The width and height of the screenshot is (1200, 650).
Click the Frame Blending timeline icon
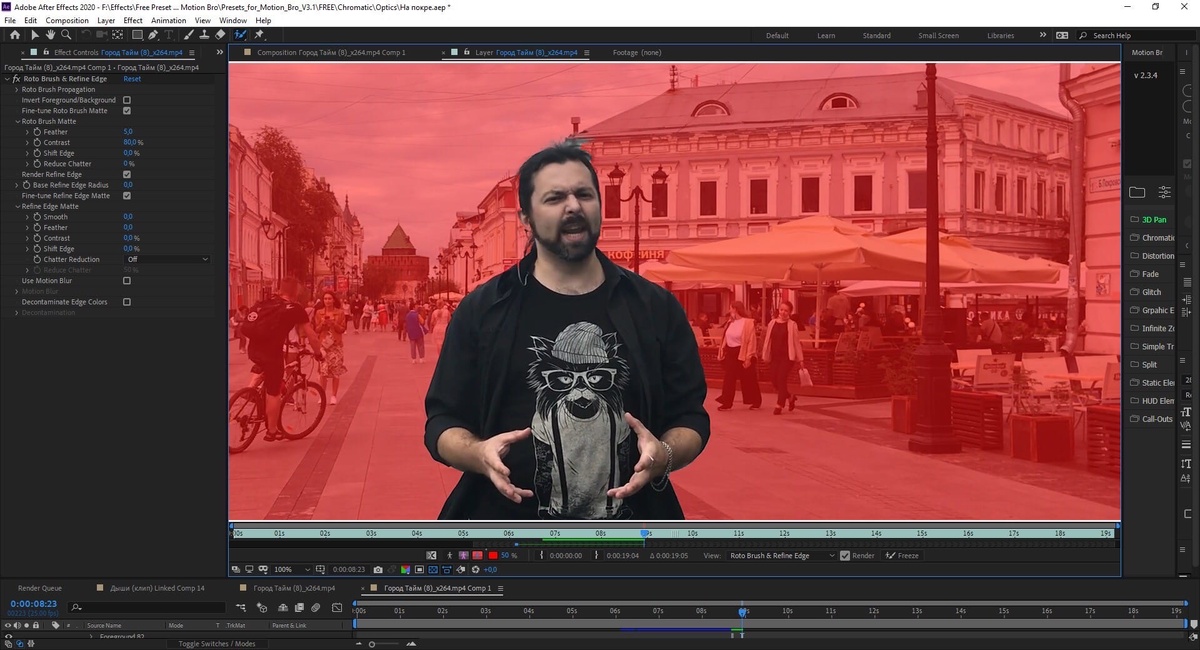coord(299,607)
